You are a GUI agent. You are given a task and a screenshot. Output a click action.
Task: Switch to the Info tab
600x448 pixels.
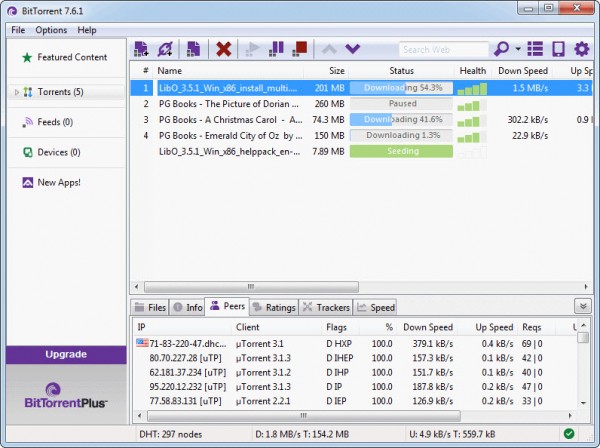pos(188,307)
